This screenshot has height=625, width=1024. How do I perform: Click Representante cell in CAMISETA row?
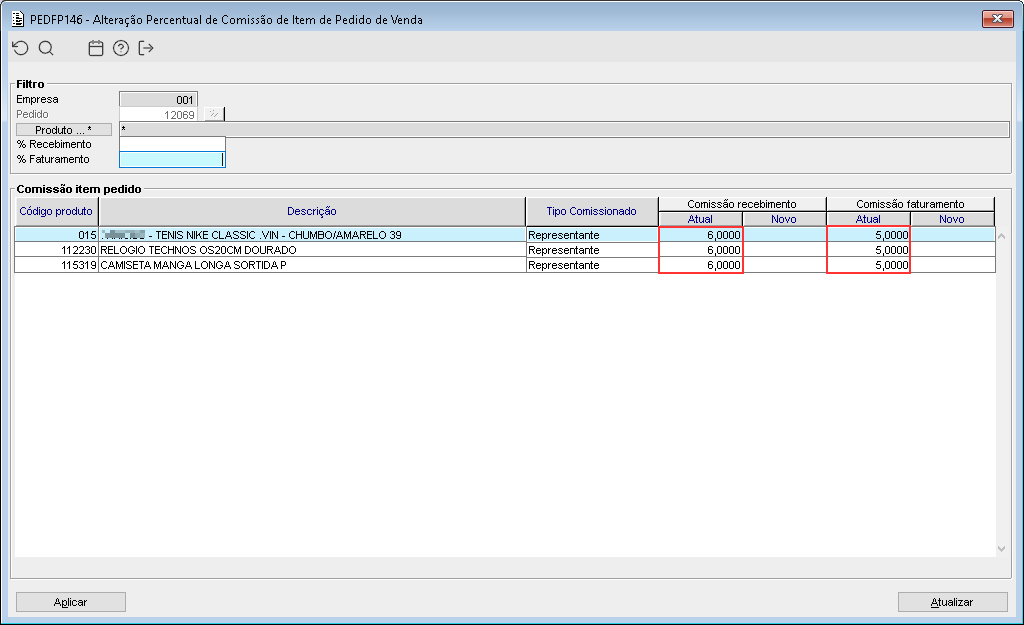592,265
